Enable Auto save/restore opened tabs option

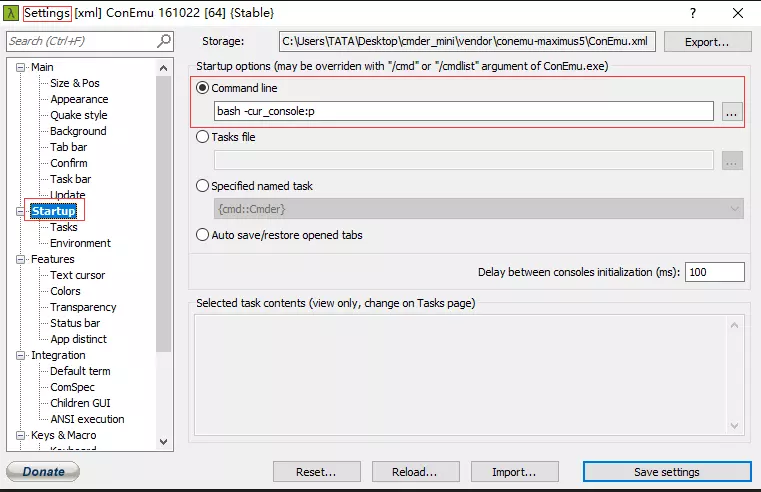(x=202, y=235)
